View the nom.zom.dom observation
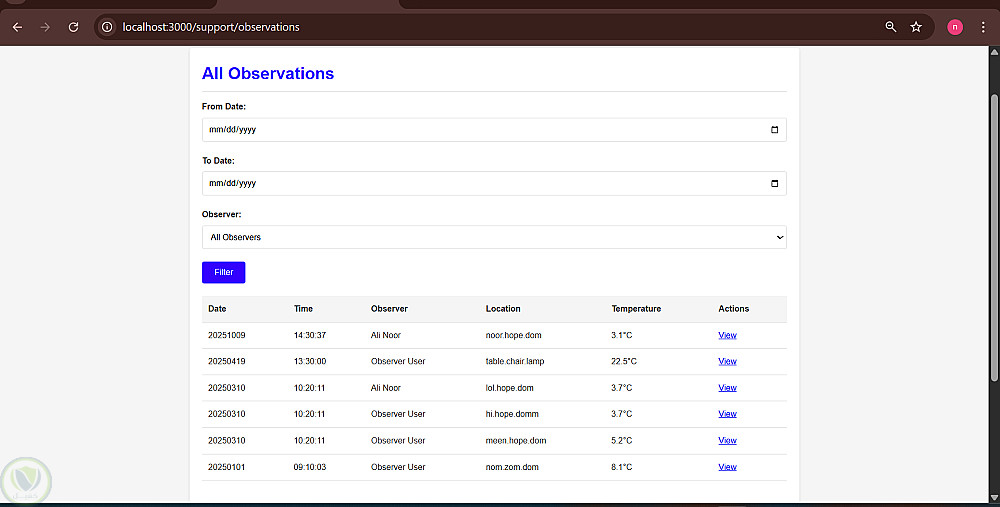1000x507 pixels. tap(727, 467)
